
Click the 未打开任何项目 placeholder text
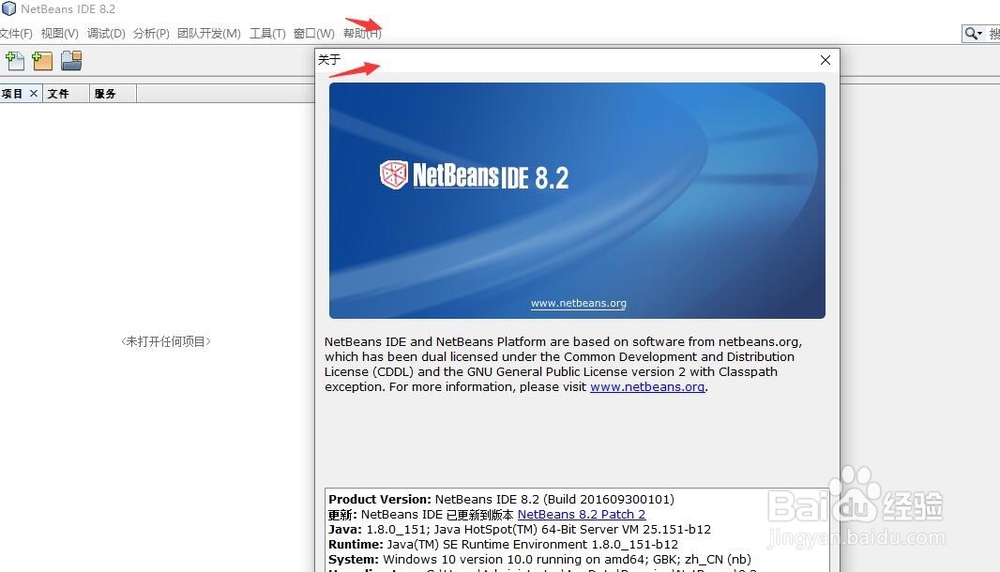[x=166, y=341]
